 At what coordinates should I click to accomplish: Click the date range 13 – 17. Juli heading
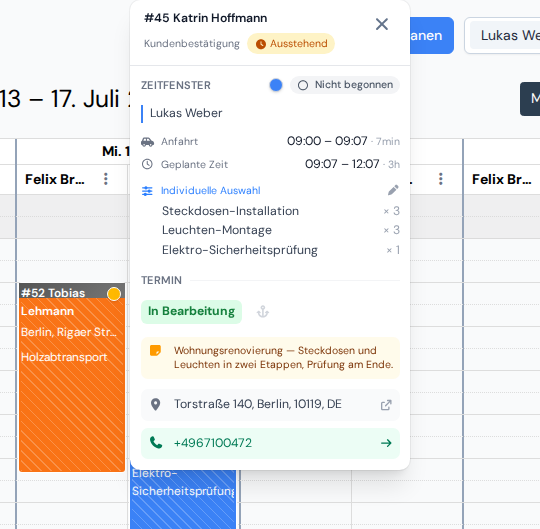(x=65, y=99)
